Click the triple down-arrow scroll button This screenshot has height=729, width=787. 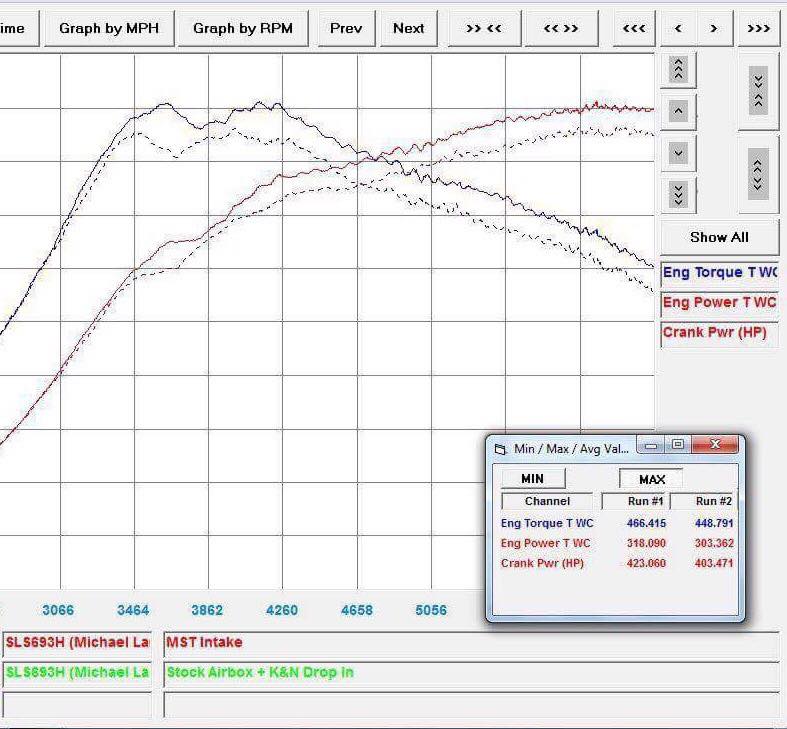point(678,195)
